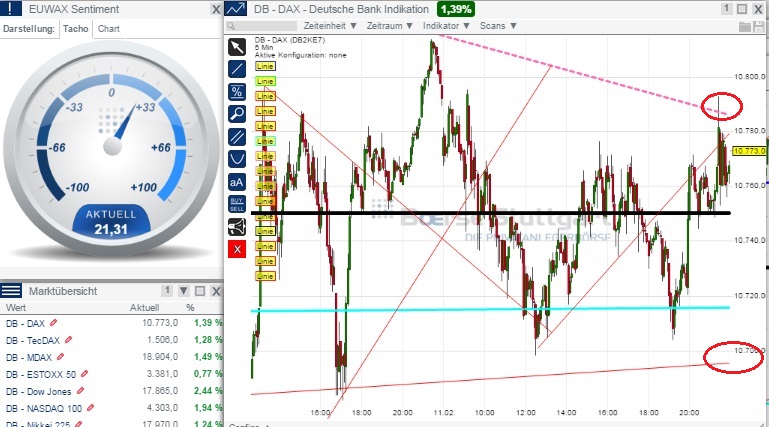Click the 18.904,0 MDAX value
This screenshot has height=427, width=769.
click(x=160, y=357)
